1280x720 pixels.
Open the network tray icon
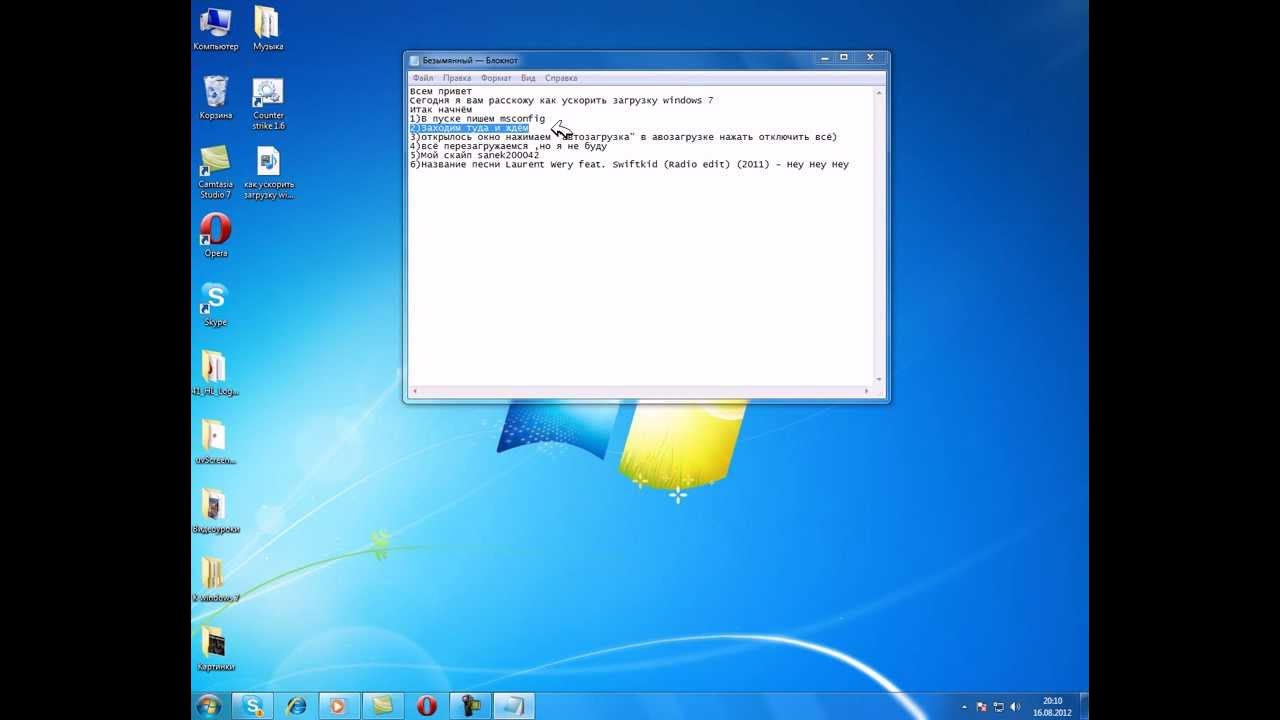tap(999, 706)
